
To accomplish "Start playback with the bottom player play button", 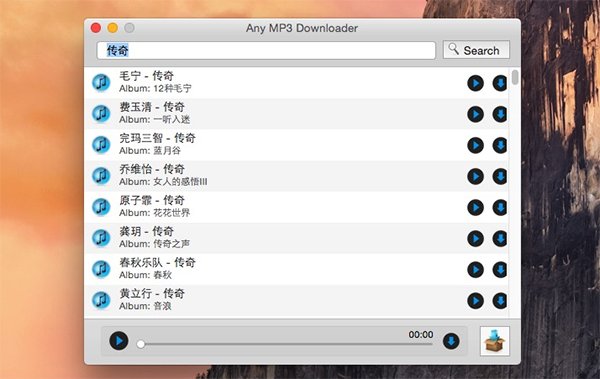I will pos(119,341).
